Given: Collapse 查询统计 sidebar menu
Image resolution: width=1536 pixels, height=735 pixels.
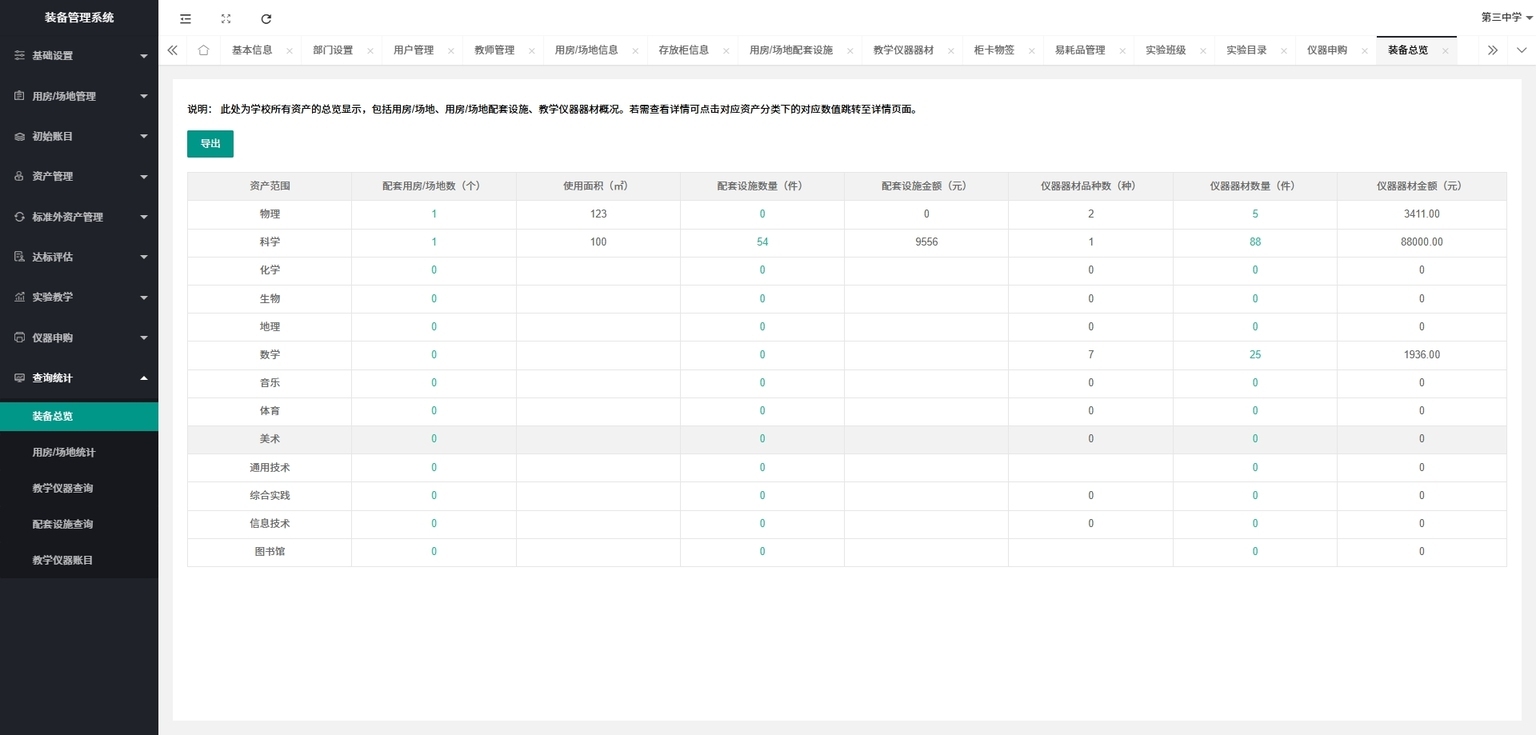Looking at the screenshot, I should tap(79, 378).
